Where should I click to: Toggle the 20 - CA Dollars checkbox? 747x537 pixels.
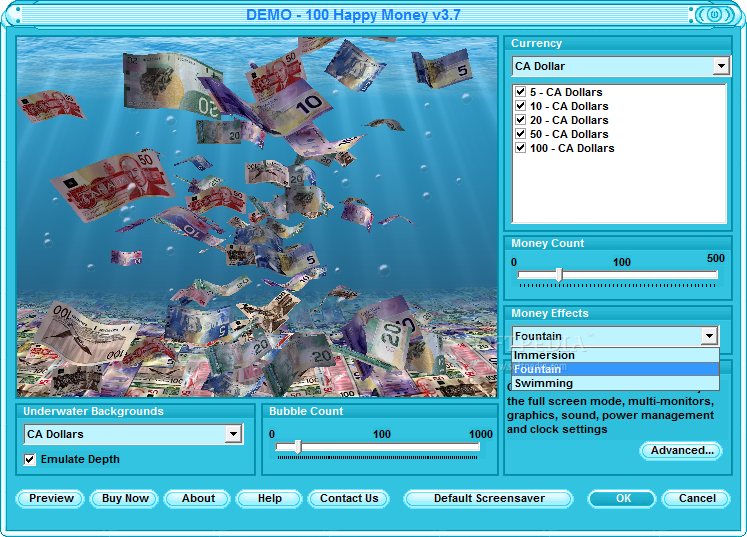(520, 120)
